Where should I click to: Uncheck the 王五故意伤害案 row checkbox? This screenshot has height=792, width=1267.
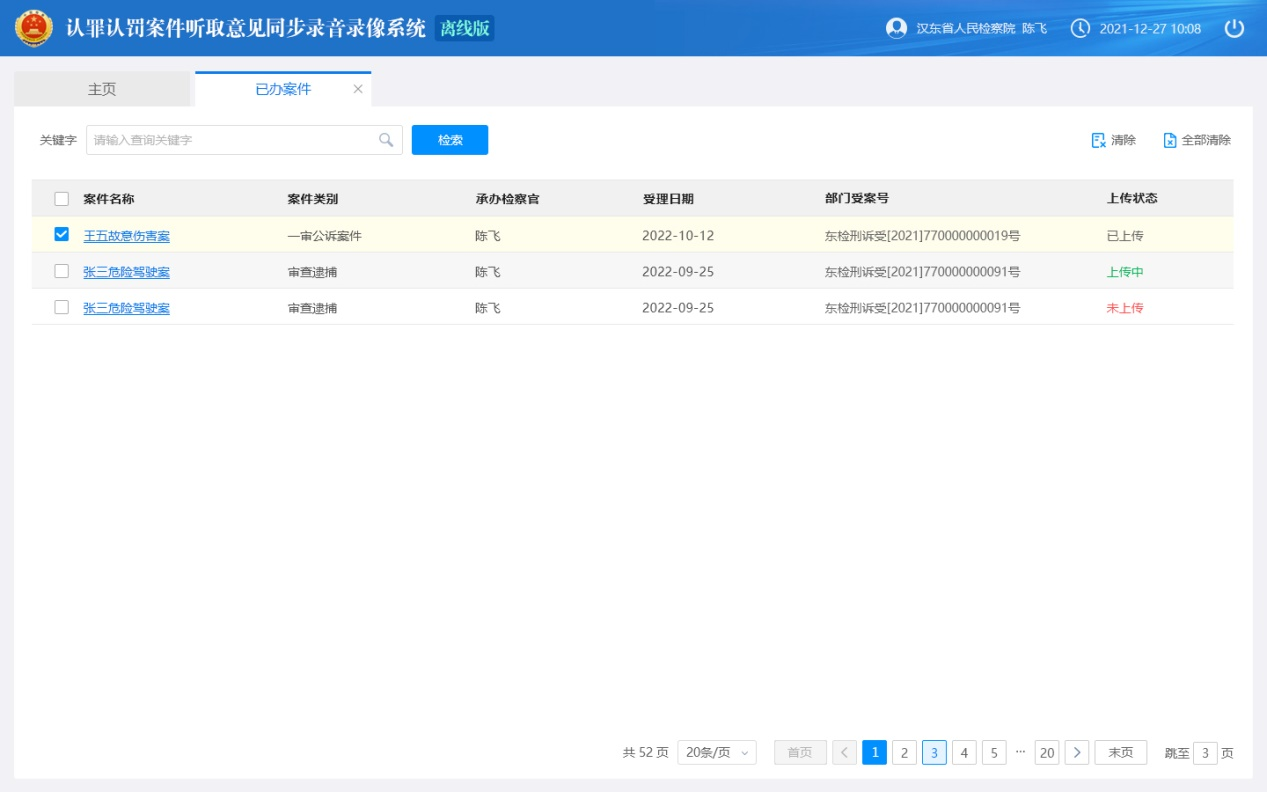pos(62,235)
